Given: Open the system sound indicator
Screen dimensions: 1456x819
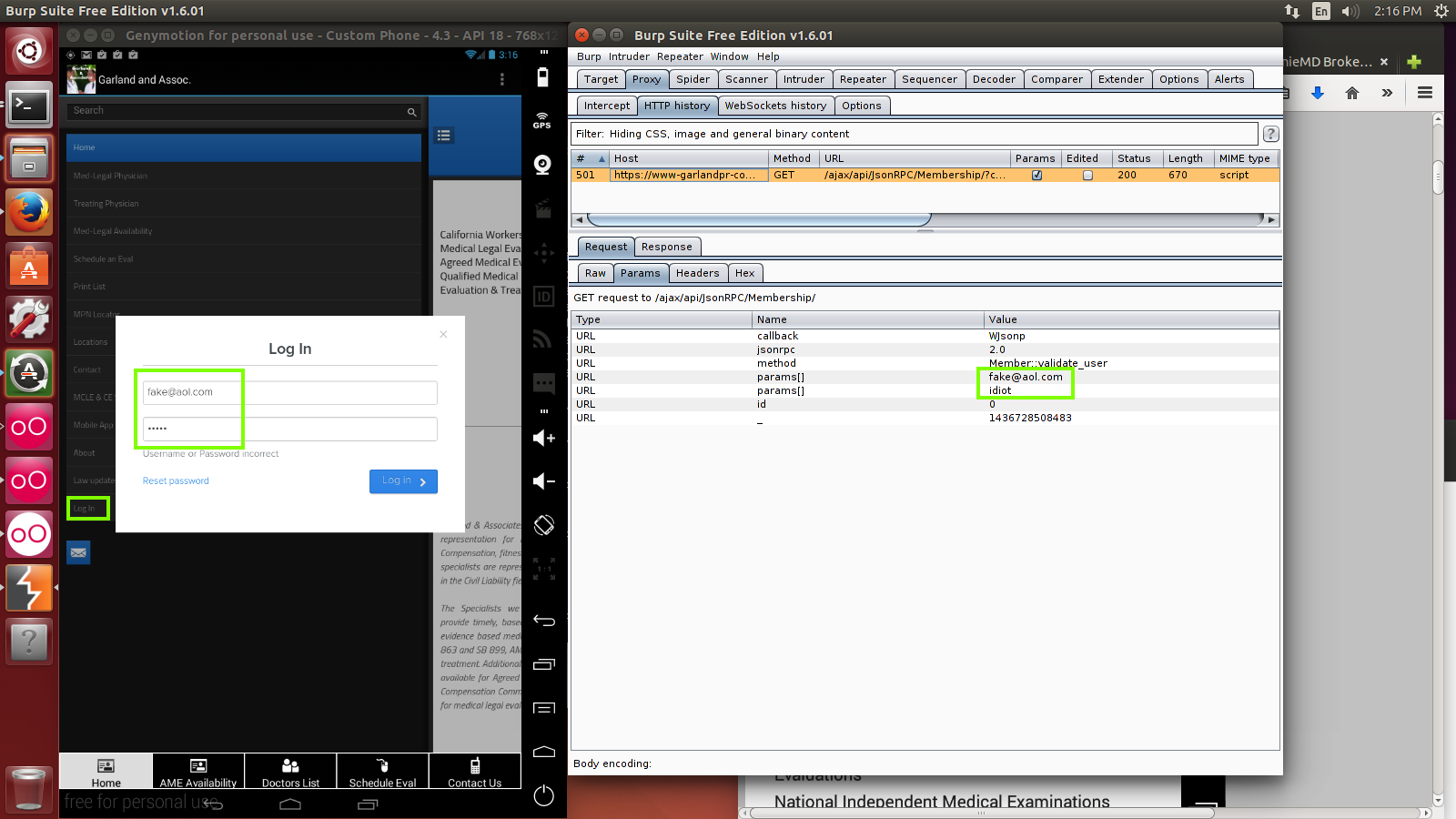Looking at the screenshot, I should tap(1350, 11).
